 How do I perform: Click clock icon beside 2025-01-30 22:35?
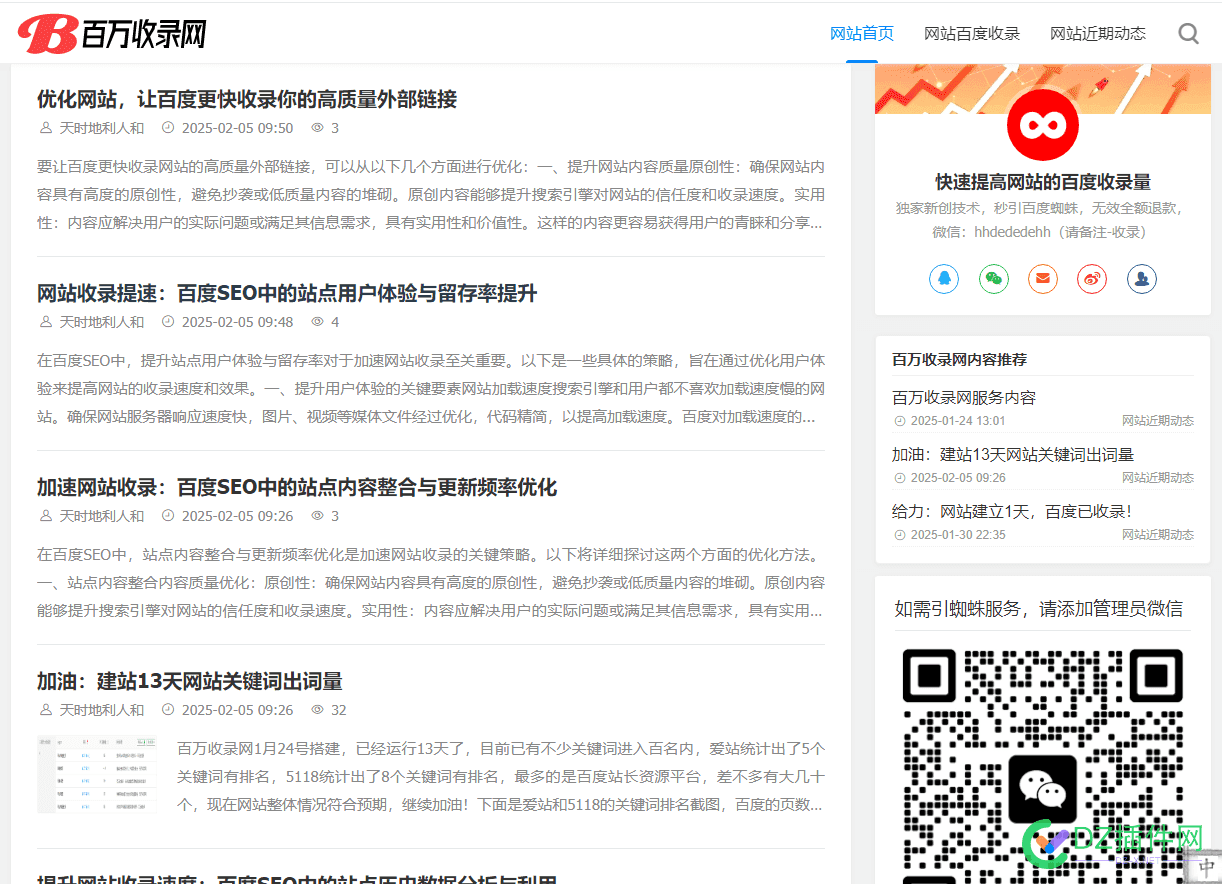[899, 535]
